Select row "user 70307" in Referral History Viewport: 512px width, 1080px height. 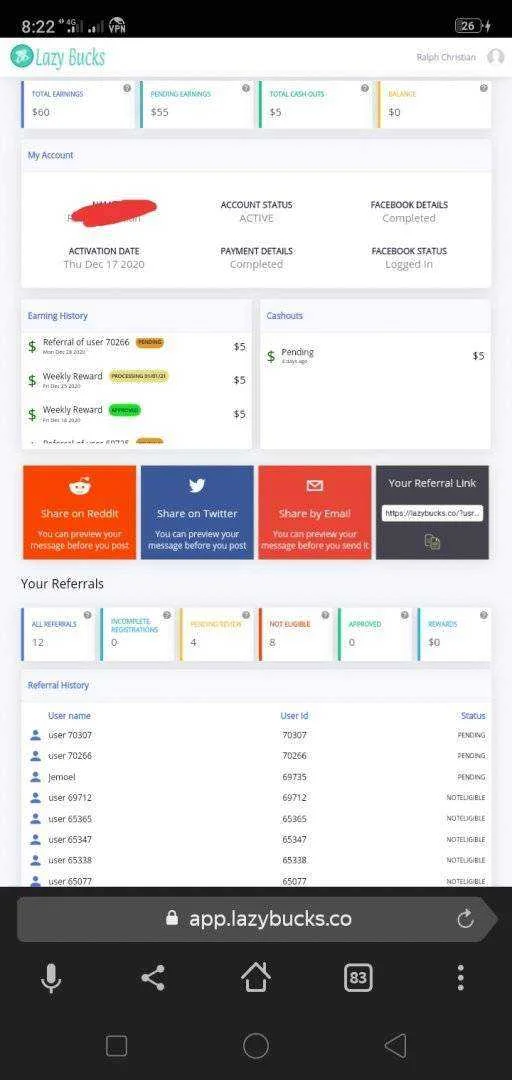click(256, 735)
